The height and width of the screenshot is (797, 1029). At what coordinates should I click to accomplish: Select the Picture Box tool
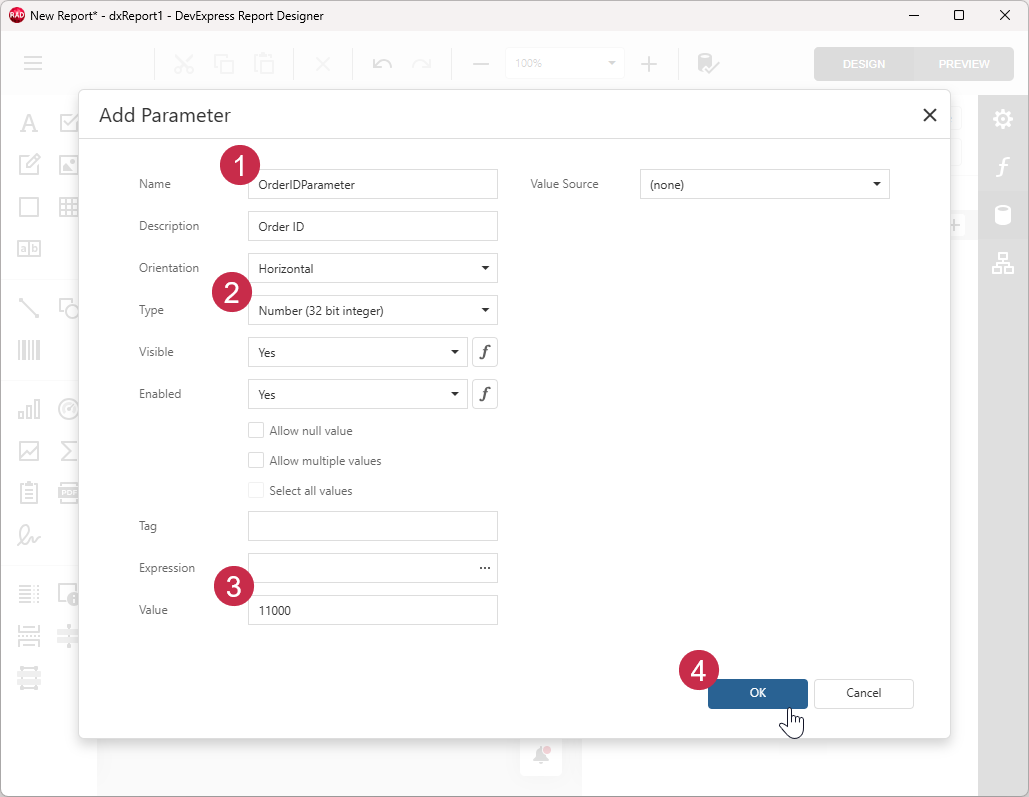click(68, 165)
